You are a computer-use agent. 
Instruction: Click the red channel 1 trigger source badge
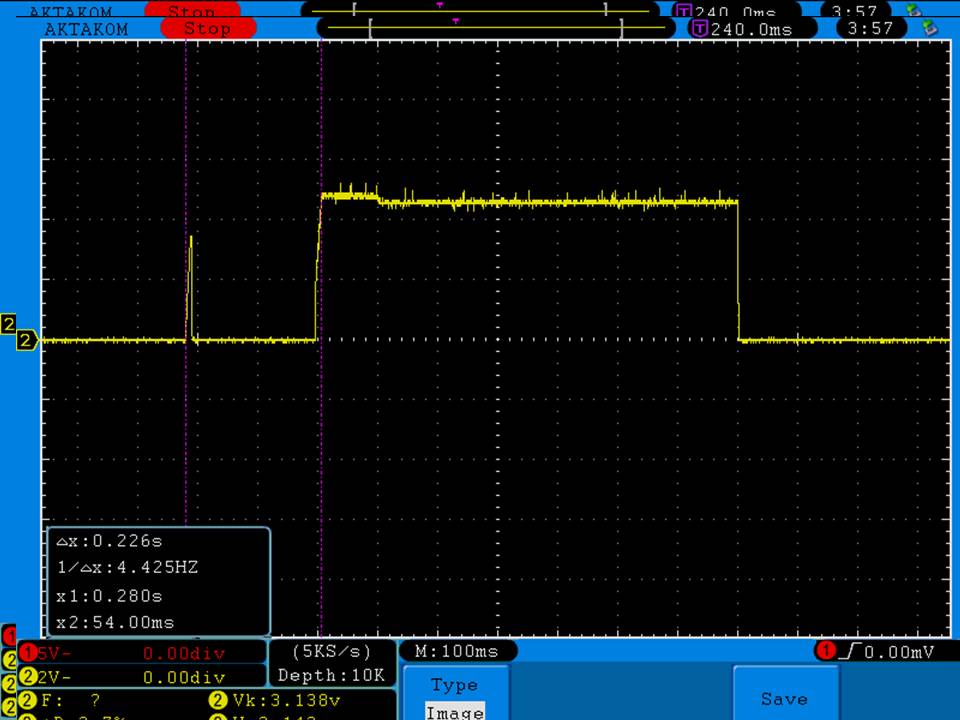[x=826, y=651]
